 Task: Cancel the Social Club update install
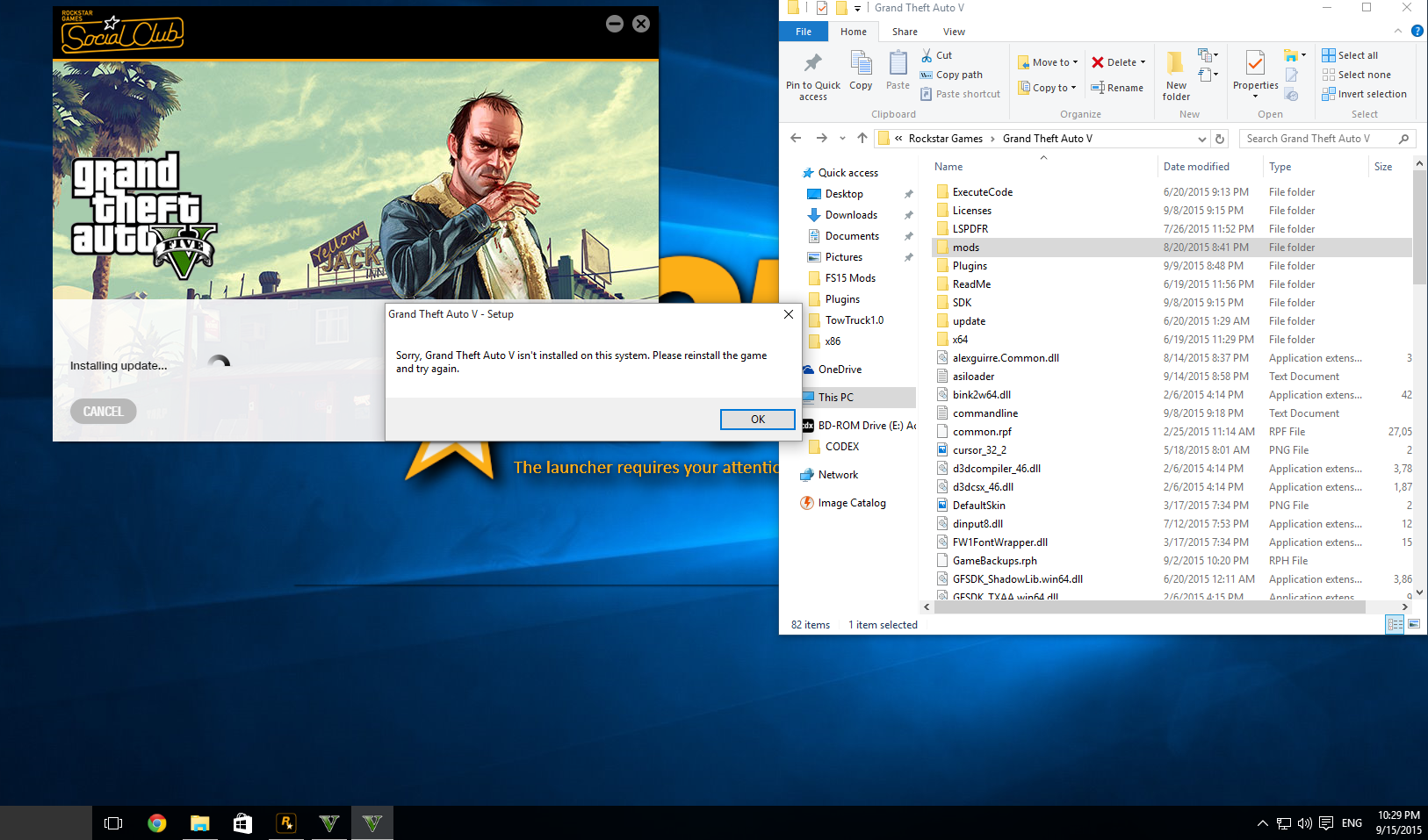tap(104, 411)
